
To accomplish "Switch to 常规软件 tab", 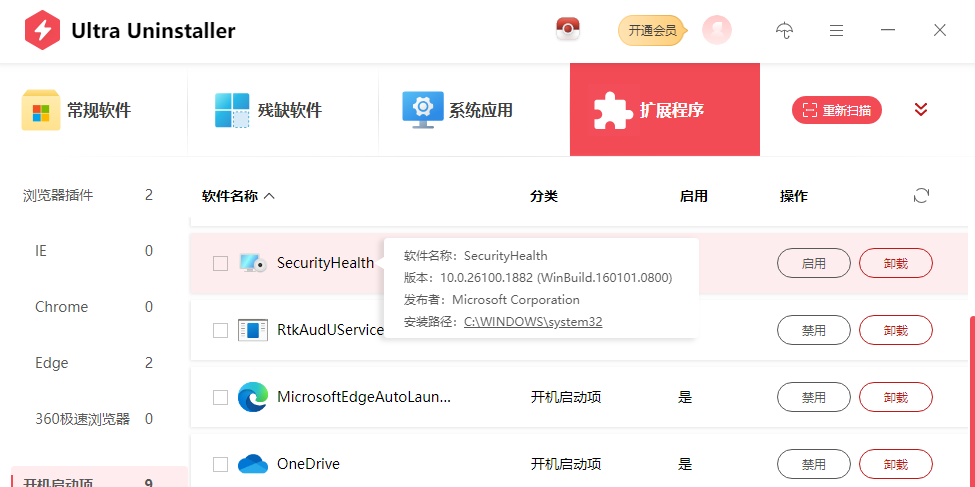I will click(x=77, y=110).
